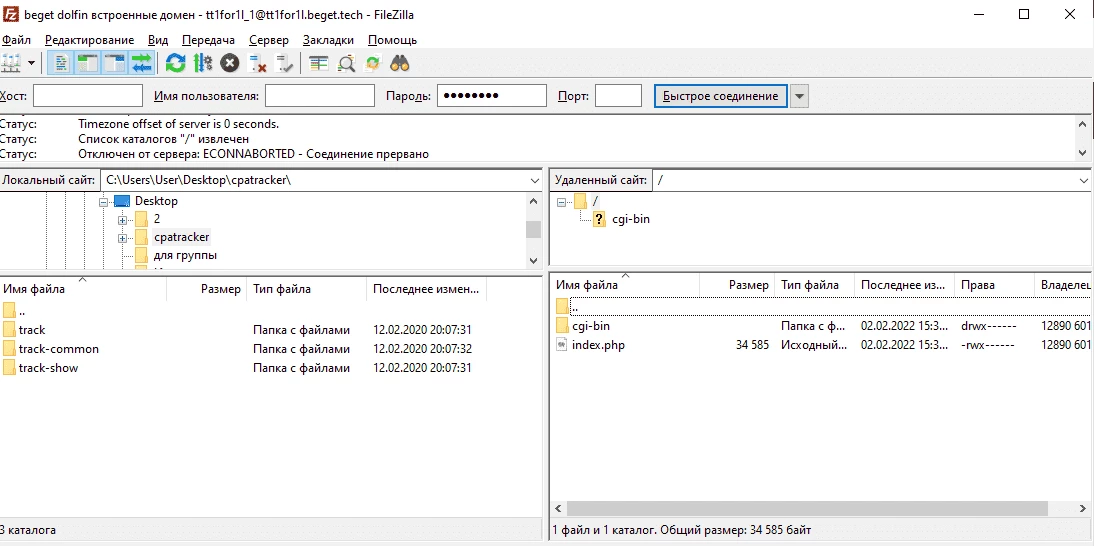Image resolution: width=1094 pixels, height=546 pixels.
Task: Sort local files by Последнее изменение
Action: [426, 289]
